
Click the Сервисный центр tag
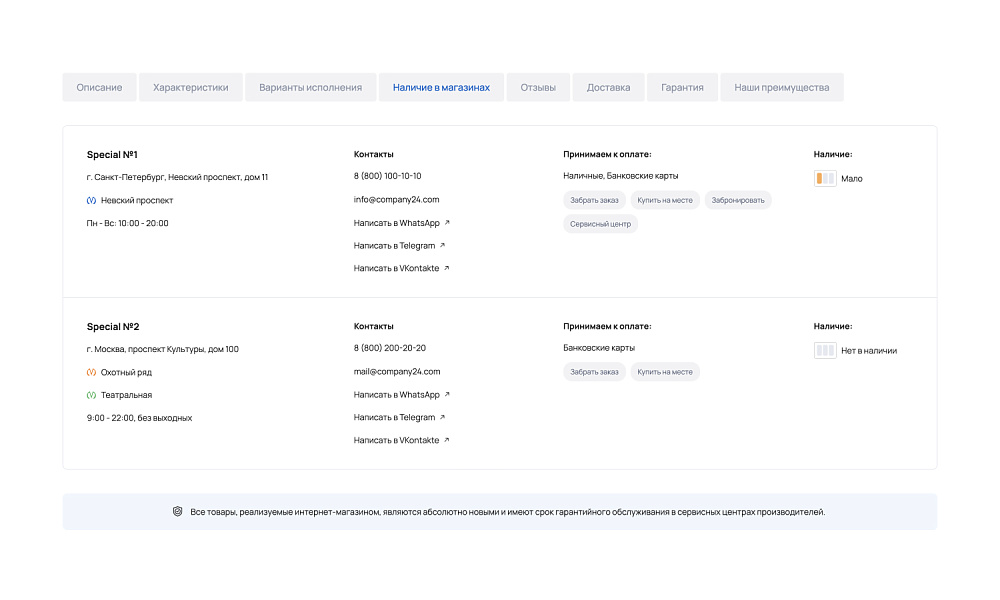(x=600, y=224)
